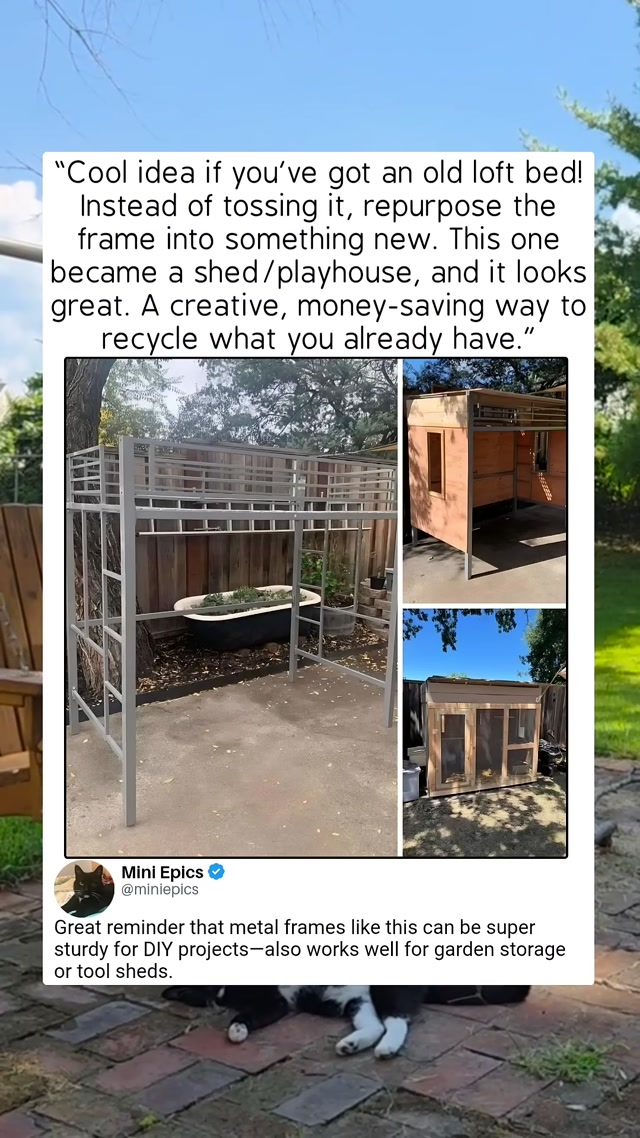The width and height of the screenshot is (640, 1138).
Task: Tap the tree trunk in the large photo
Action: tap(94, 508)
